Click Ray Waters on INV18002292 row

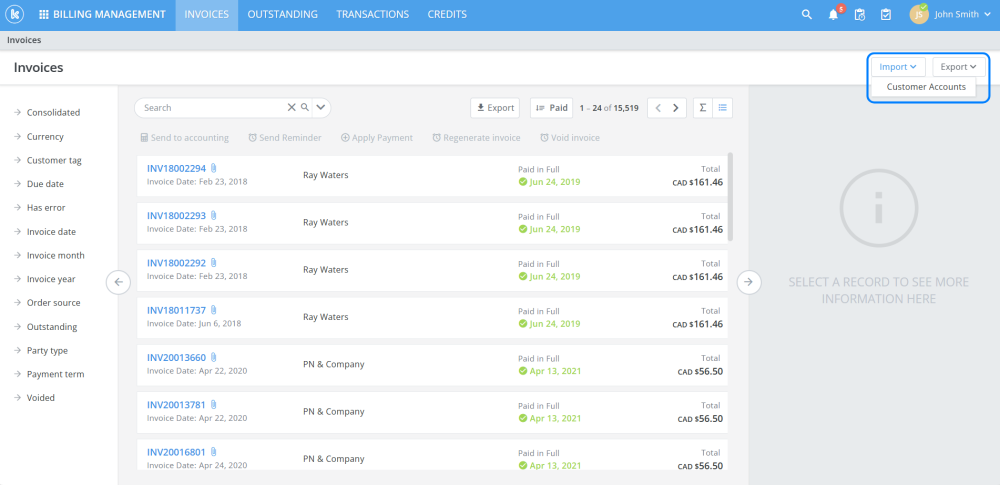325,270
